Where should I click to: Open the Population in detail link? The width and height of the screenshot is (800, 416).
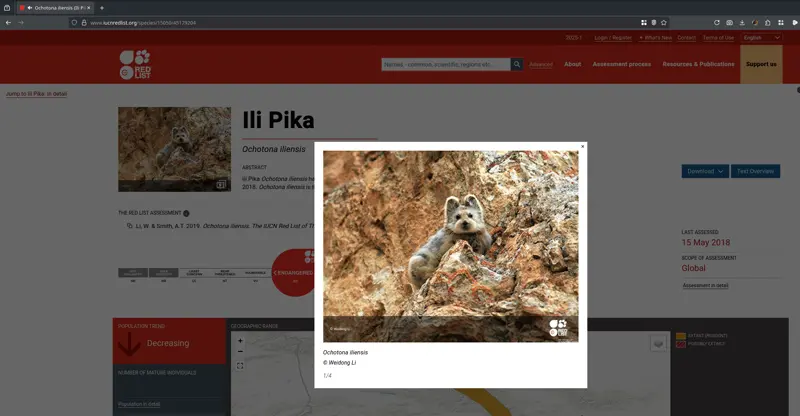tap(139, 404)
